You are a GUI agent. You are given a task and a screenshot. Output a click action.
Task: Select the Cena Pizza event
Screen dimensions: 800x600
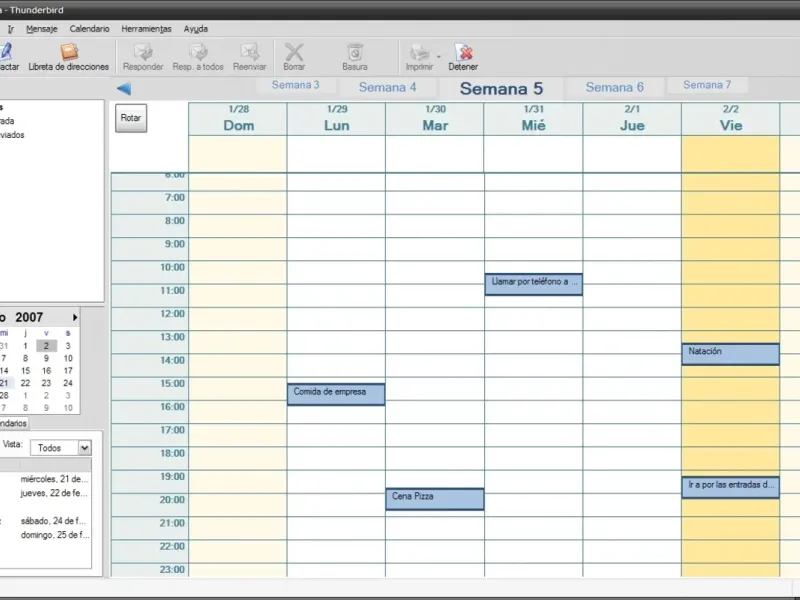435,499
